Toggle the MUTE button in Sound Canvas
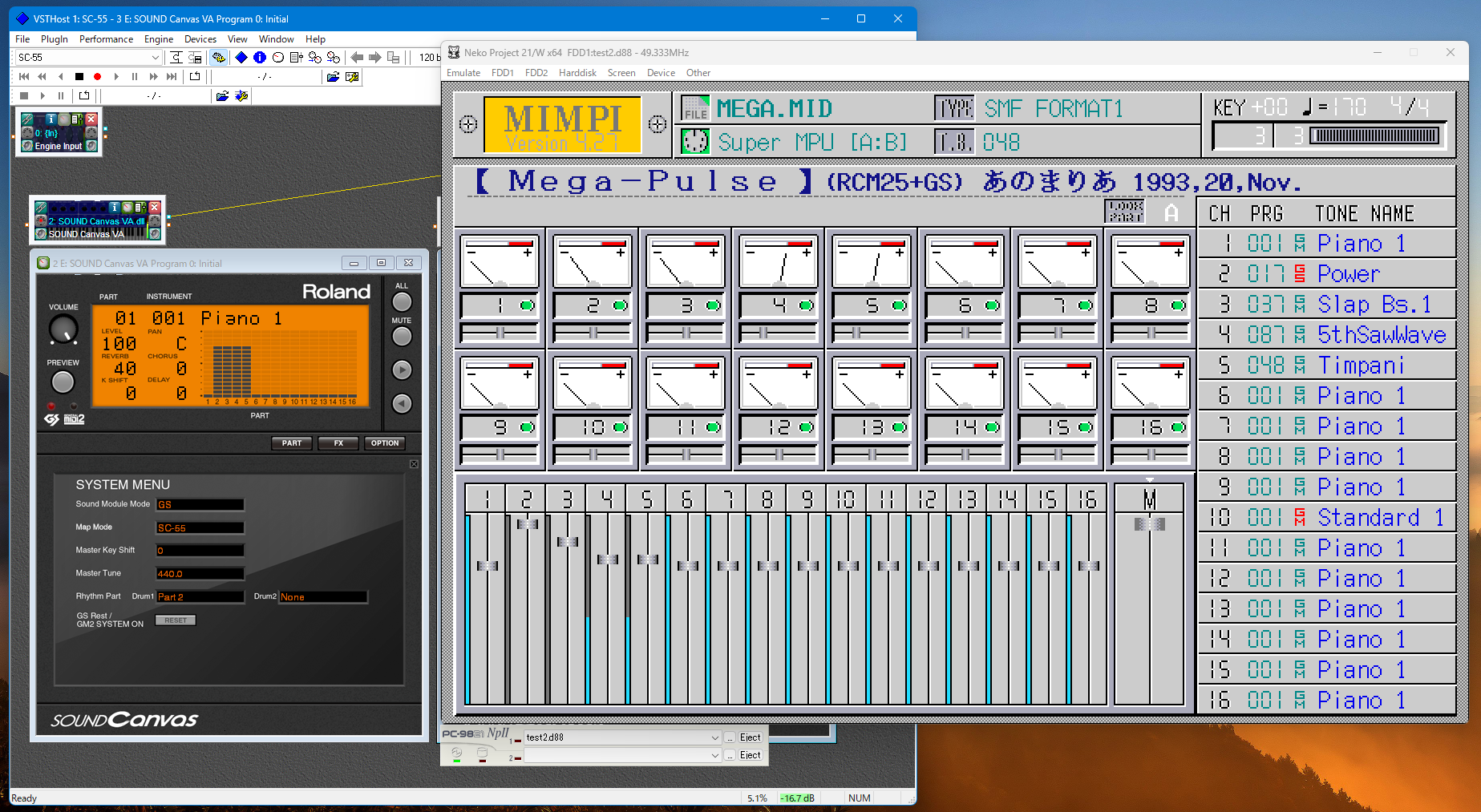Screen dimensions: 1481x812 point(402,336)
